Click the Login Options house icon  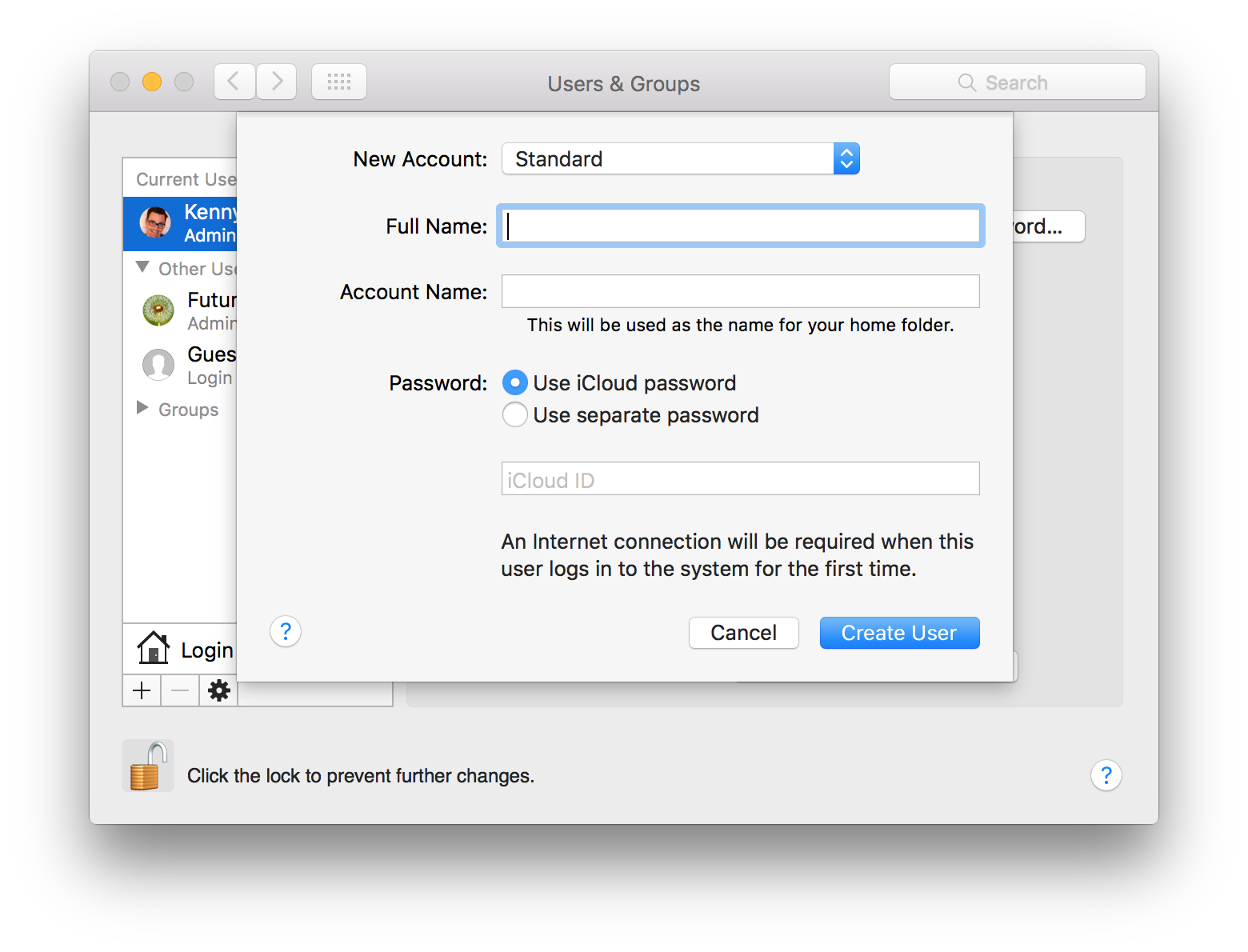point(154,649)
